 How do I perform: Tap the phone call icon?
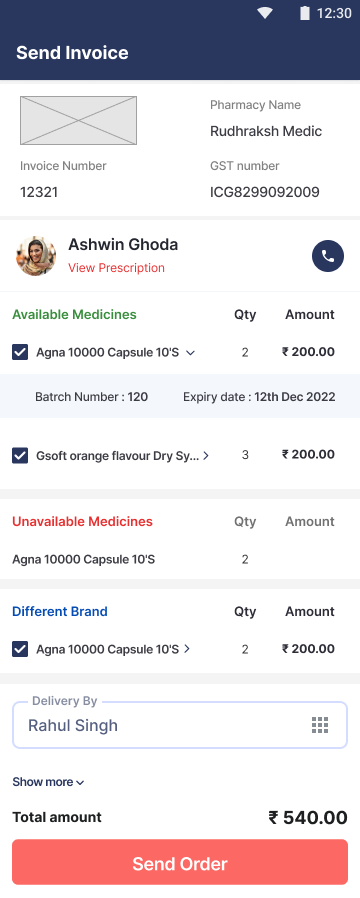click(x=328, y=256)
